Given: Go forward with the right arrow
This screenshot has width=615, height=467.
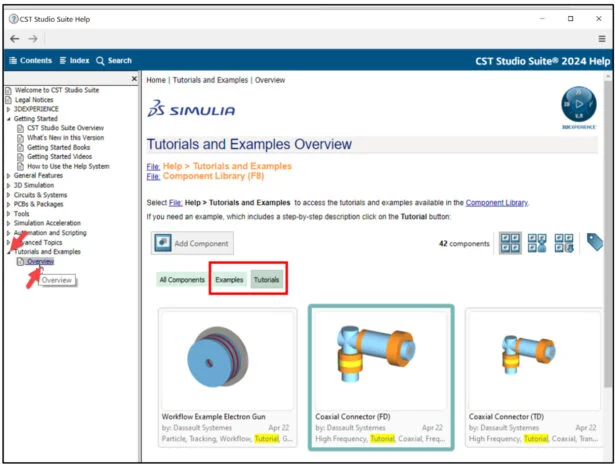Looking at the screenshot, I should (33, 38).
